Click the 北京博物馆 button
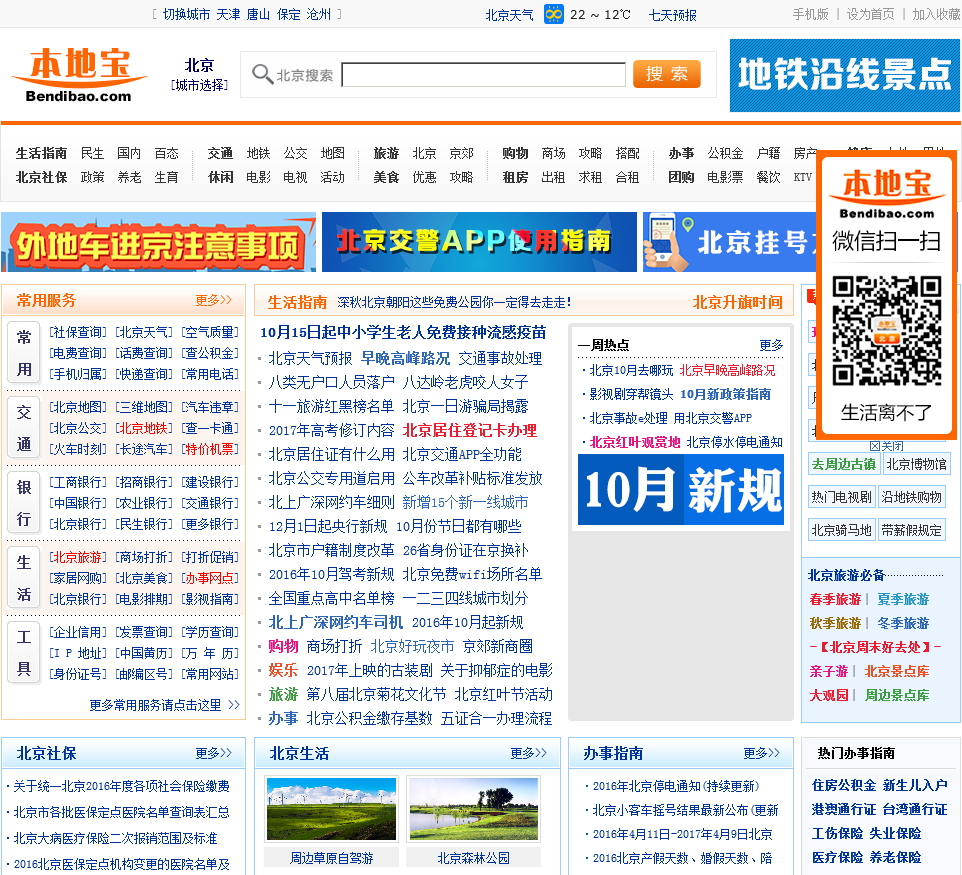Image resolution: width=962 pixels, height=875 pixels. pos(916,464)
